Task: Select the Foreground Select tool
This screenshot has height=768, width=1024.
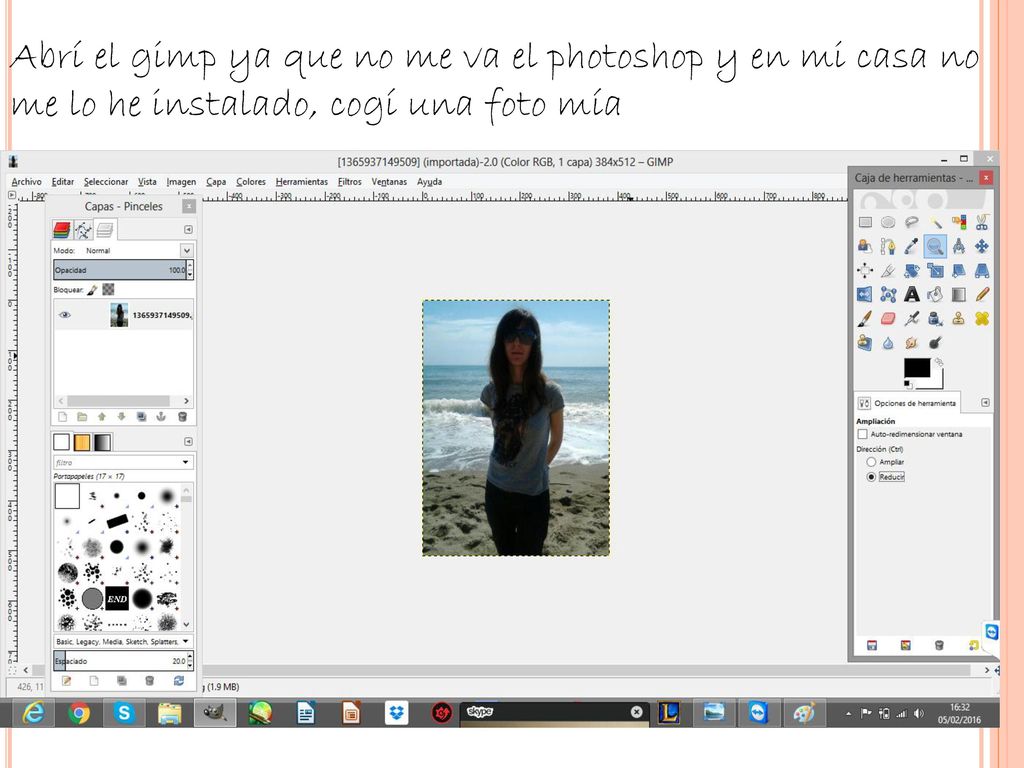Action: click(865, 246)
